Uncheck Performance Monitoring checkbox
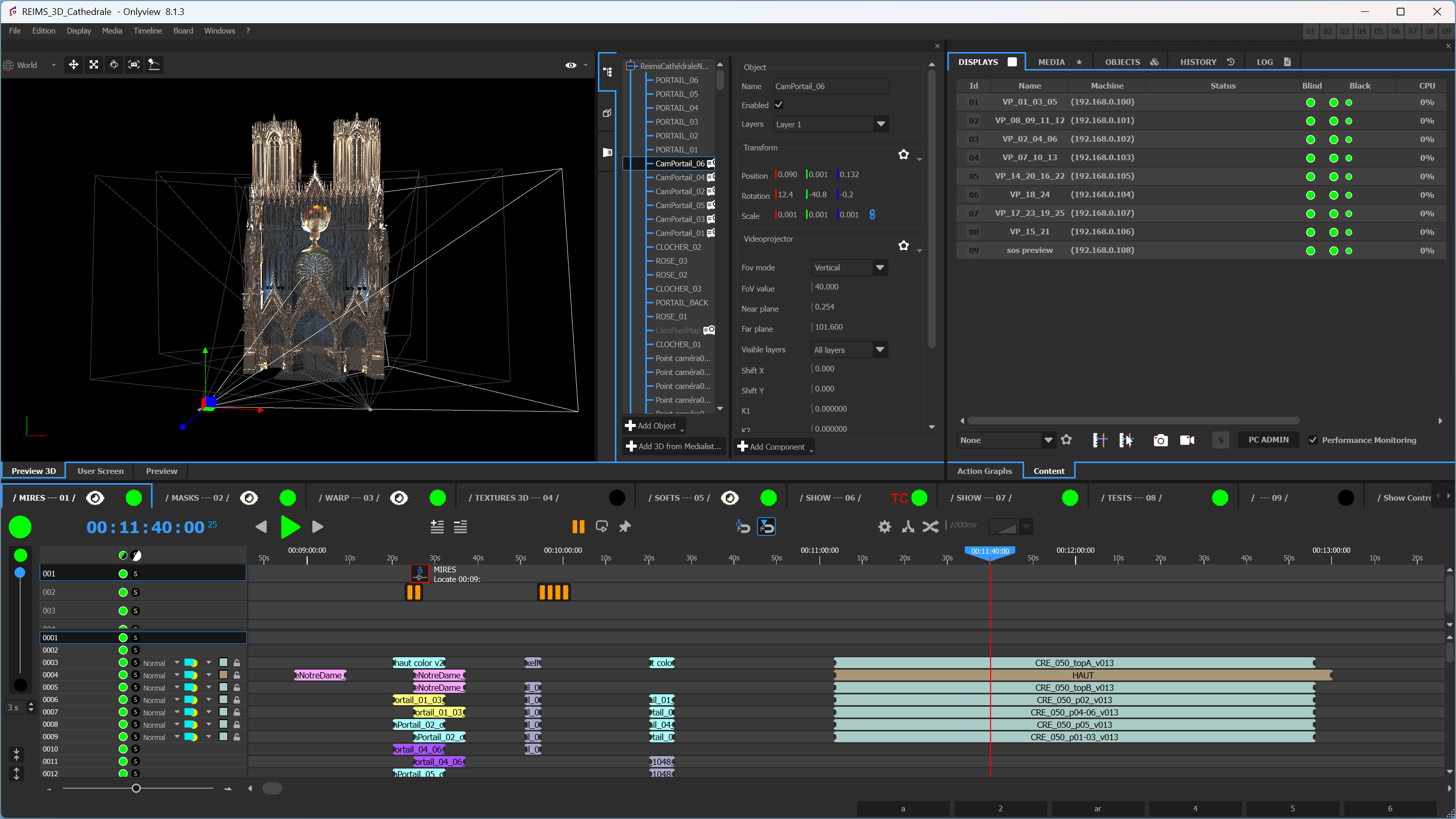The height and width of the screenshot is (819, 1456). pyautogui.click(x=1312, y=440)
